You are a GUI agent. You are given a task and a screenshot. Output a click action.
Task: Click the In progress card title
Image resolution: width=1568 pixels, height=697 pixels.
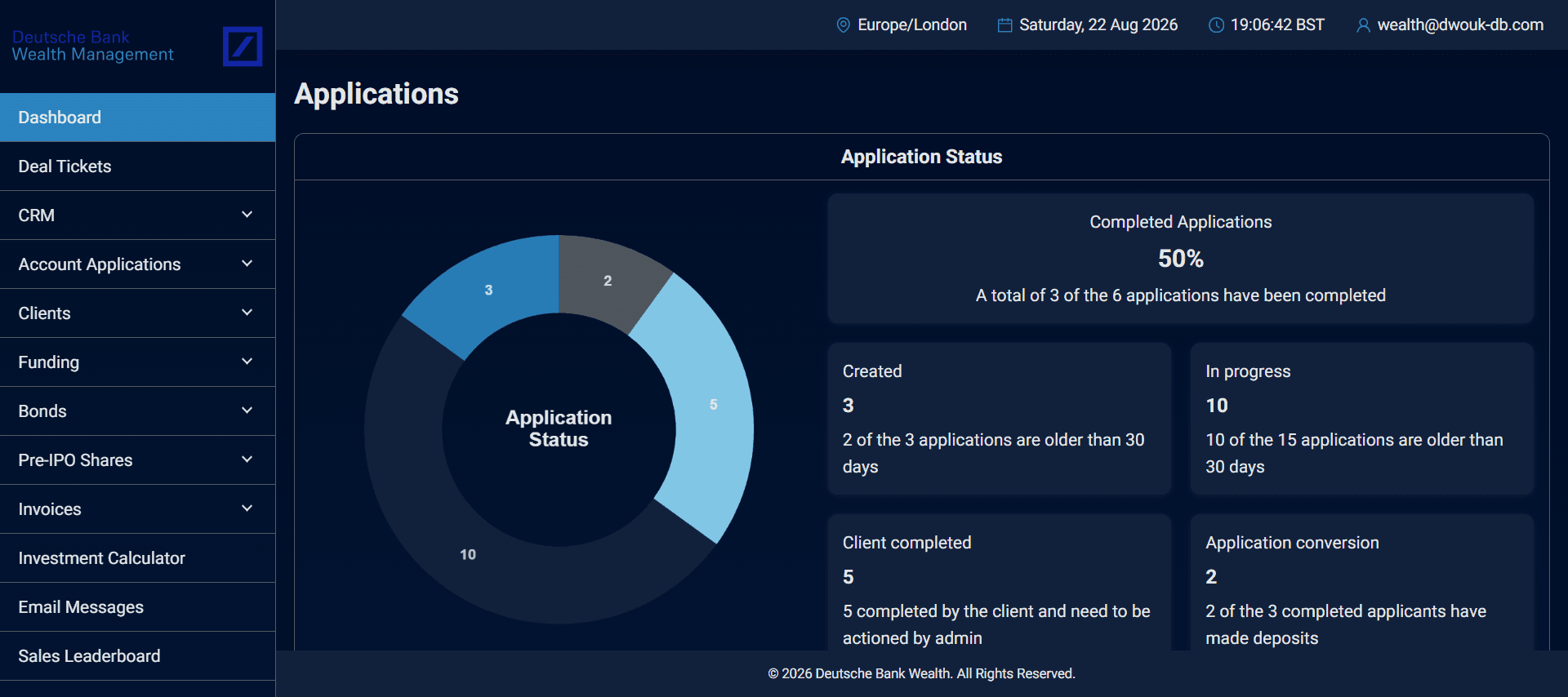coord(1249,371)
